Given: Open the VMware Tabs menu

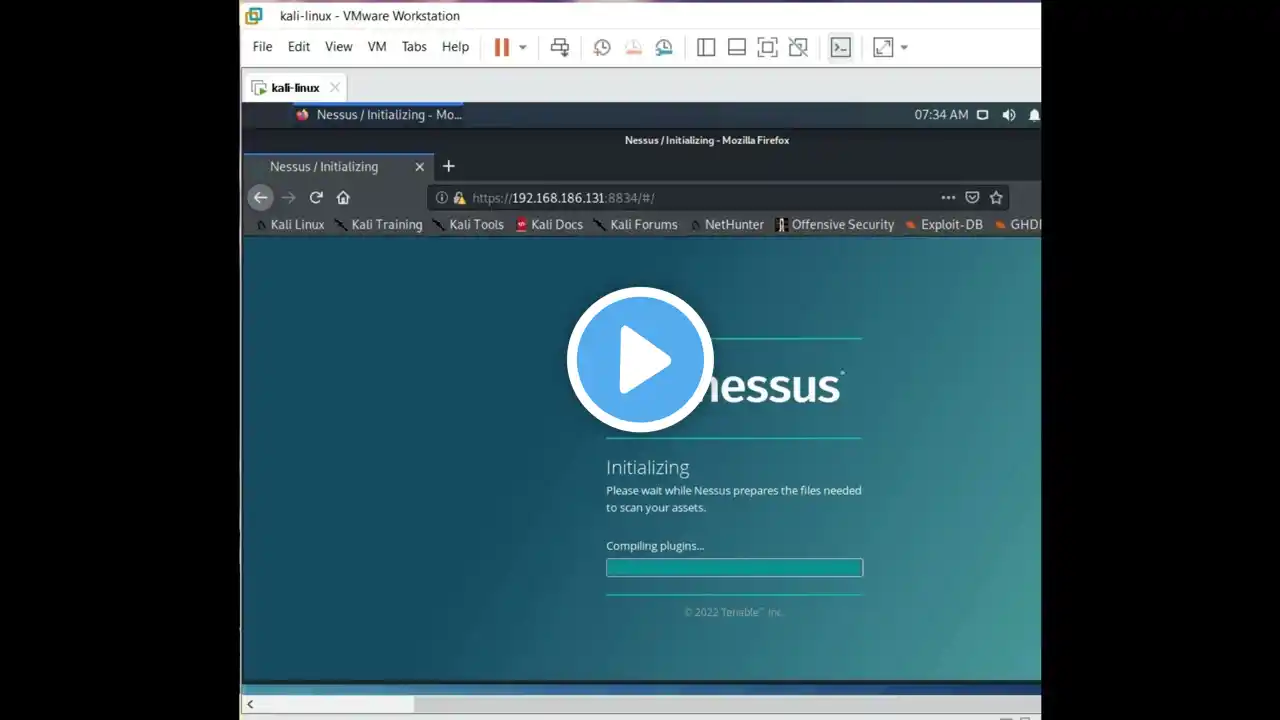Looking at the screenshot, I should tap(414, 47).
